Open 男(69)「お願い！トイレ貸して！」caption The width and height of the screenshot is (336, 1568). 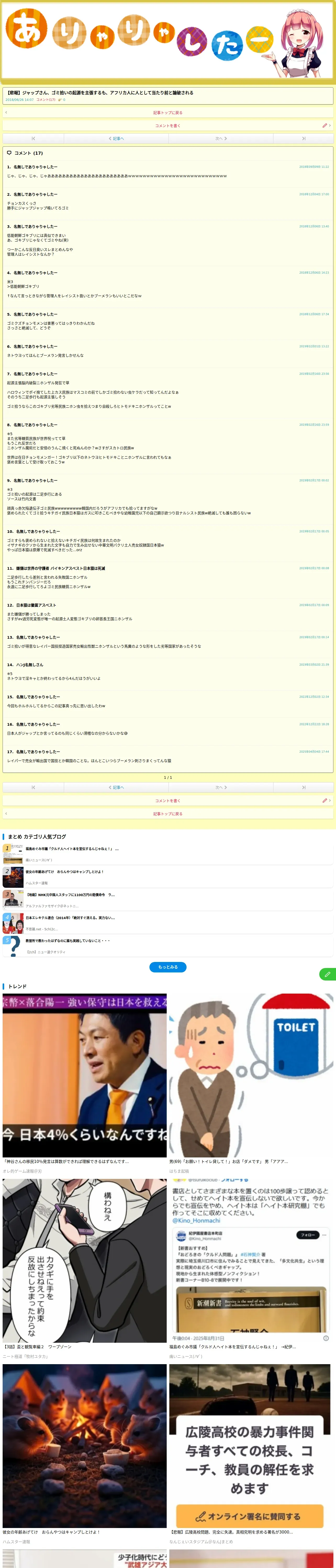click(x=229, y=1161)
